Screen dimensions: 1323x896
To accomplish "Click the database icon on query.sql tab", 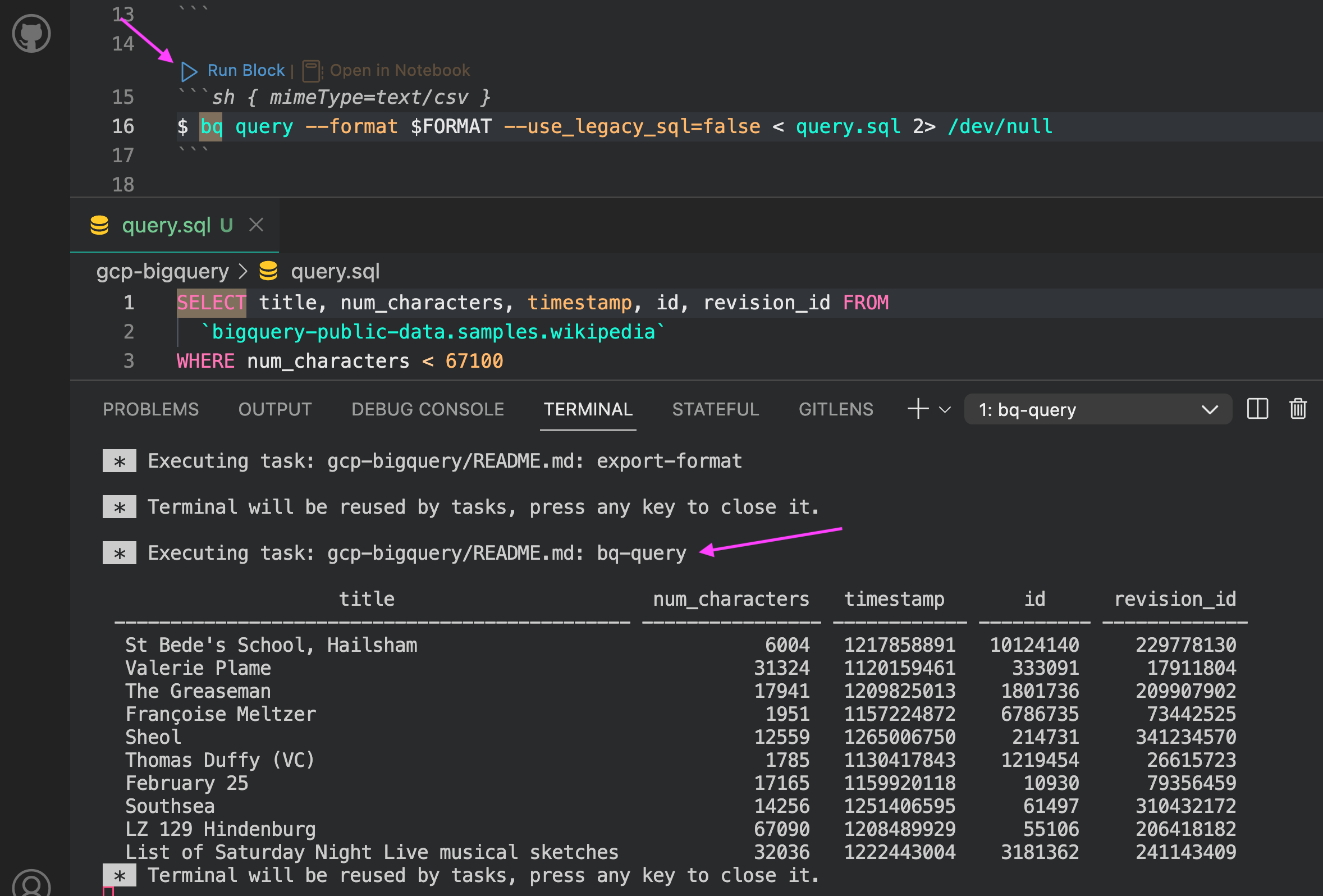I will pyautogui.click(x=99, y=226).
